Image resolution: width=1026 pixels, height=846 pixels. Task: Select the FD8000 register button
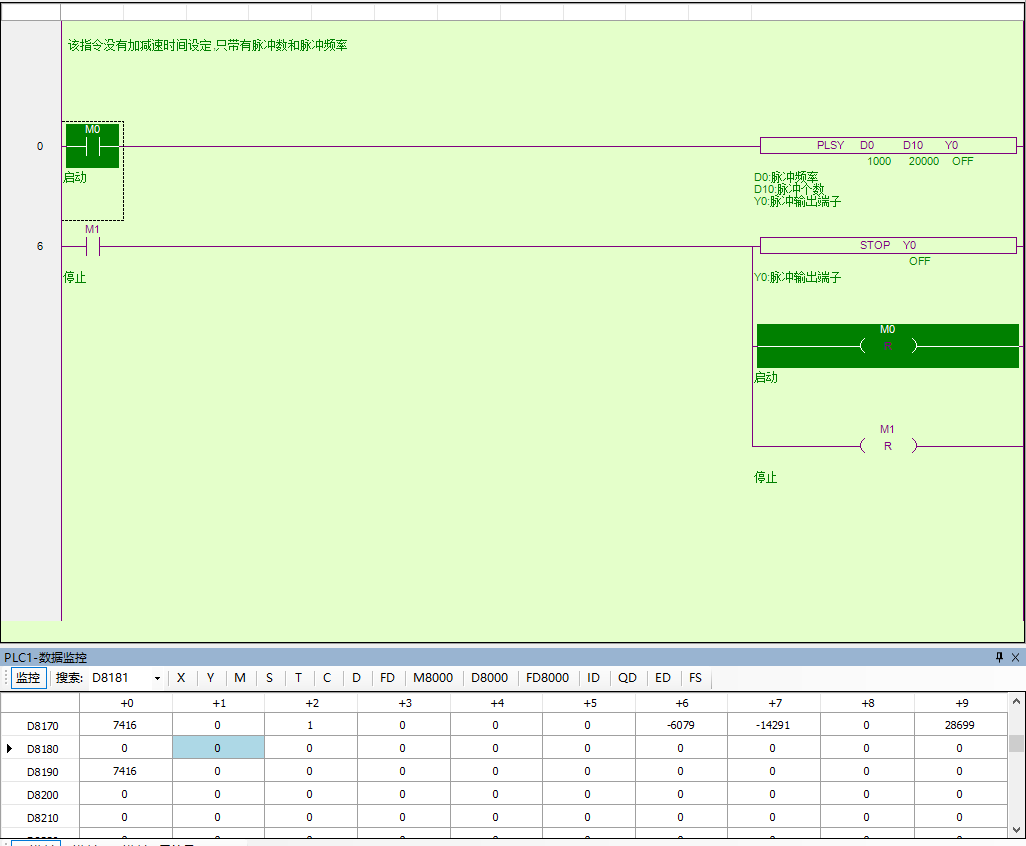pos(547,678)
